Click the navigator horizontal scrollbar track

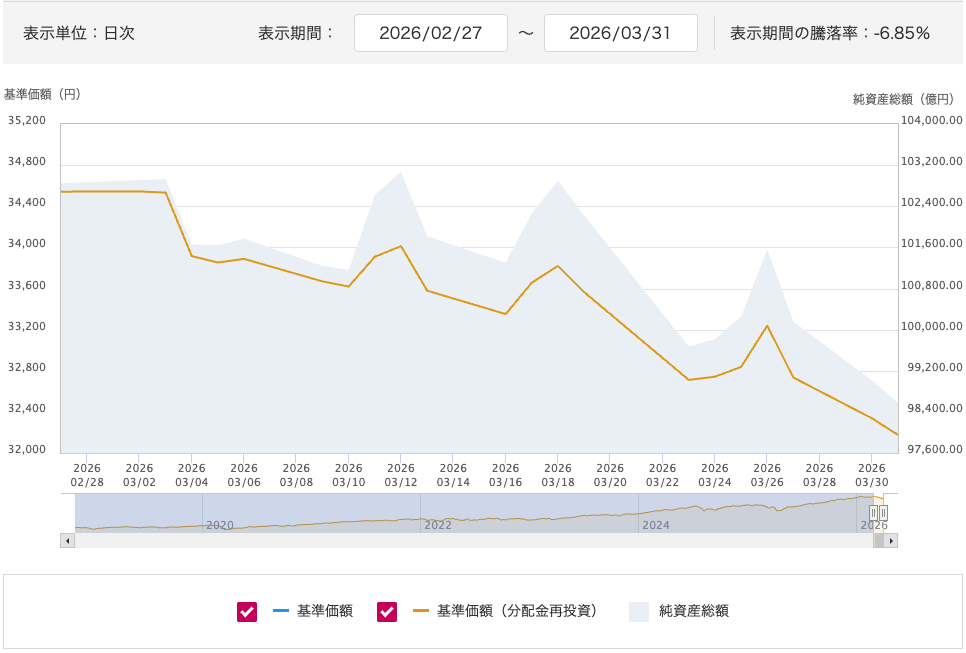(470, 540)
